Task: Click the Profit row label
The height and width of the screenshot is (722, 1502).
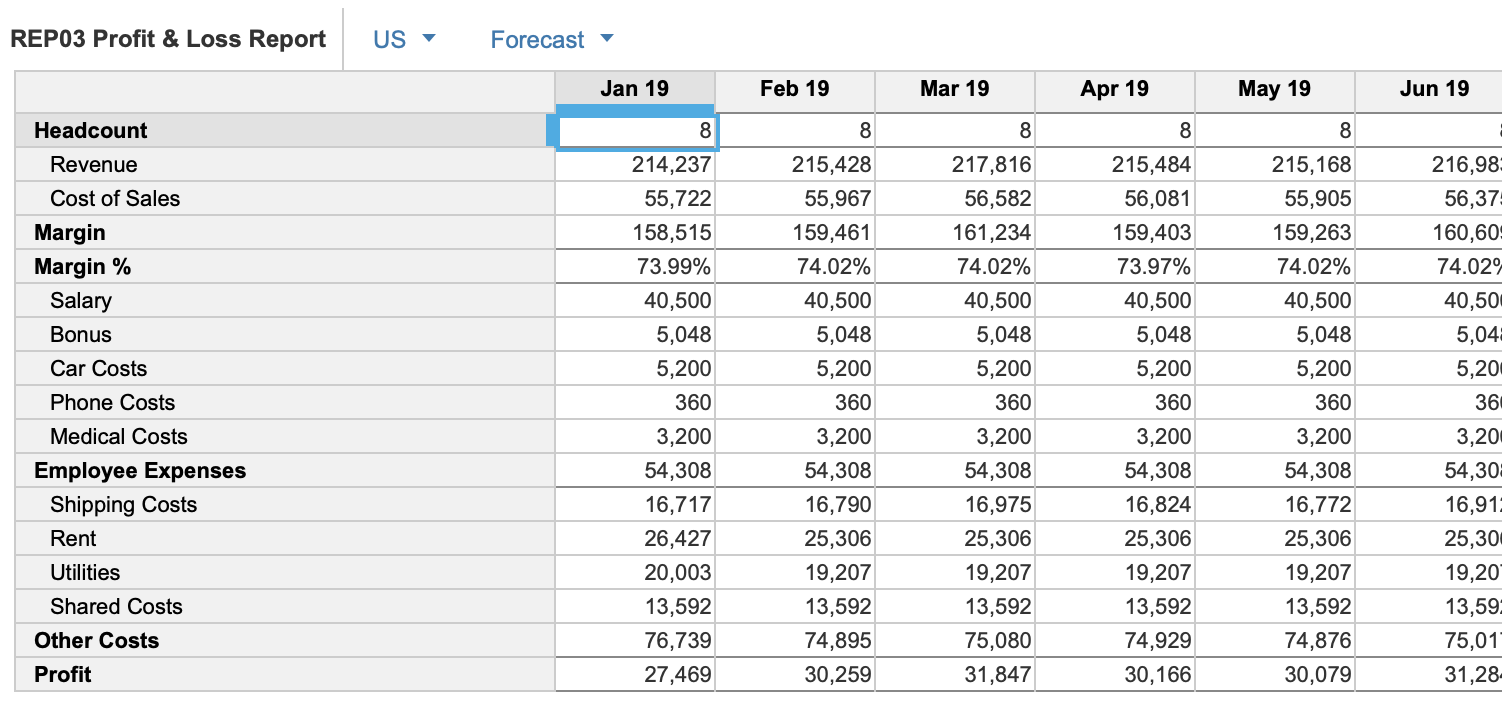Action: point(63,675)
